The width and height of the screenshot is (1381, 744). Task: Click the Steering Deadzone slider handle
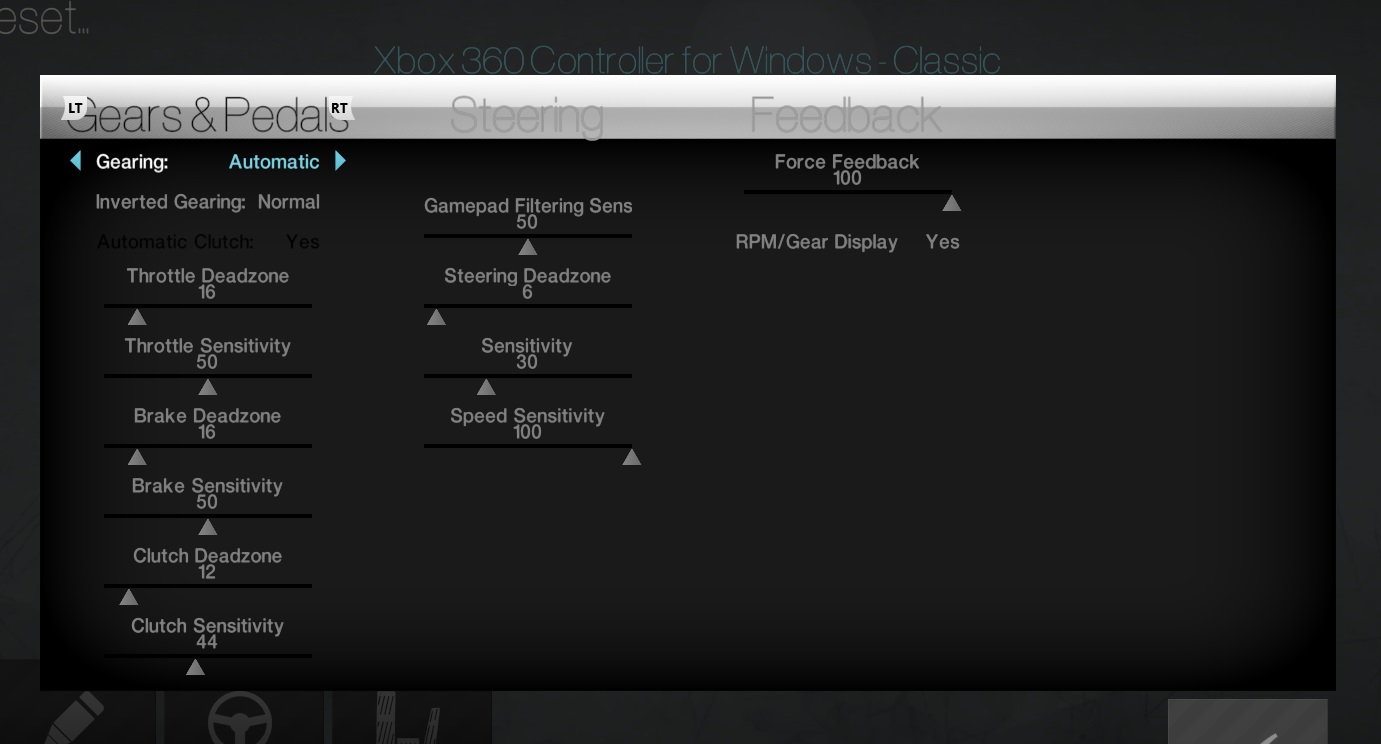tap(436, 318)
